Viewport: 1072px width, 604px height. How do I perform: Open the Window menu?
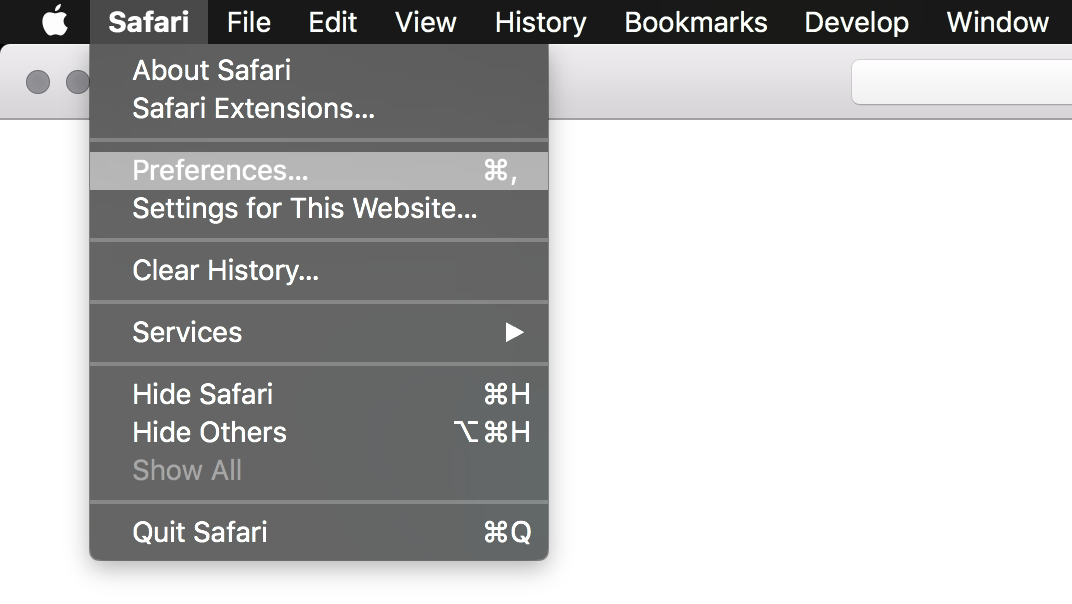(997, 22)
